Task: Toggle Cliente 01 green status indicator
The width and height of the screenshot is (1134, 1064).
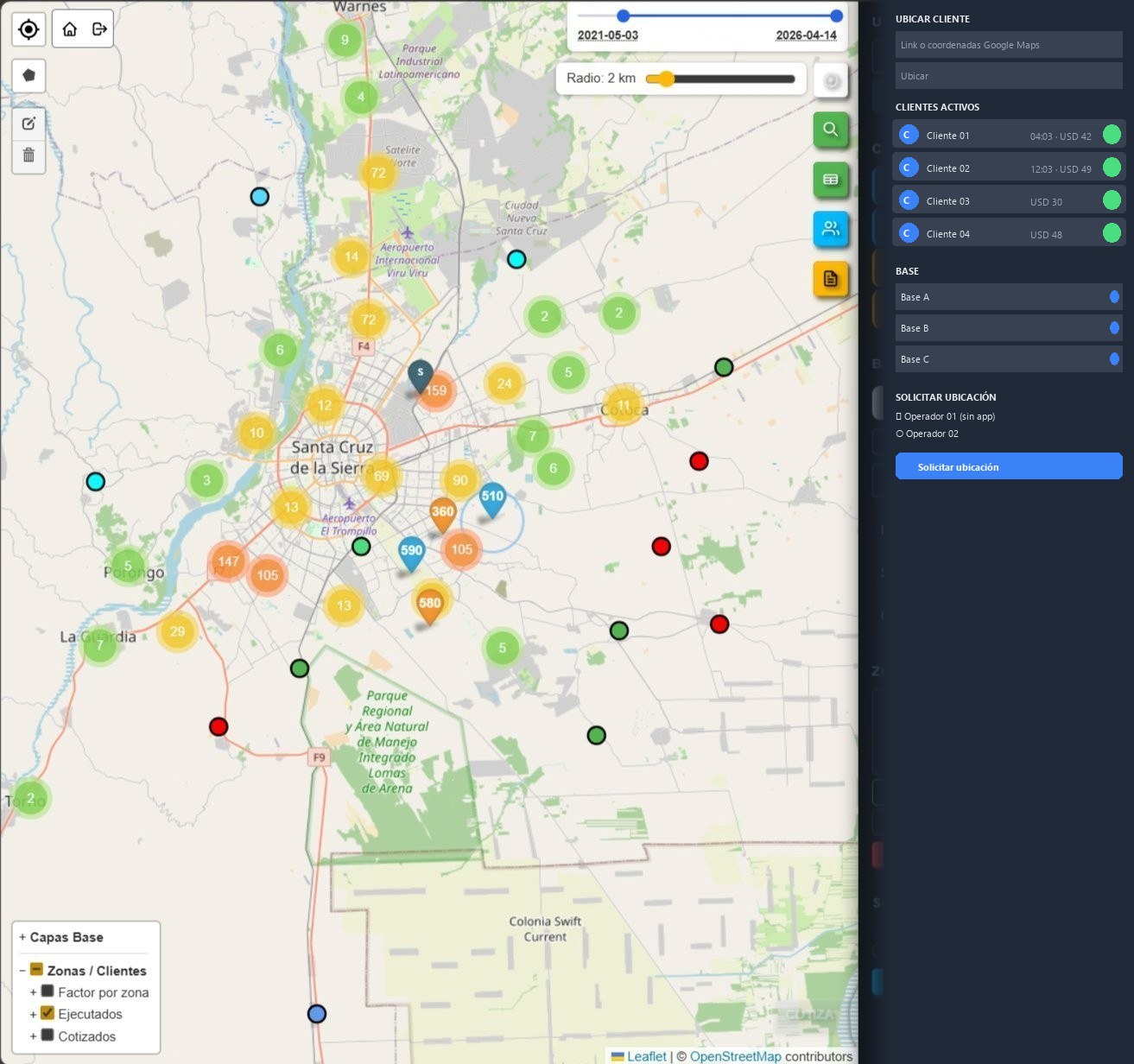Action: click(x=1112, y=135)
